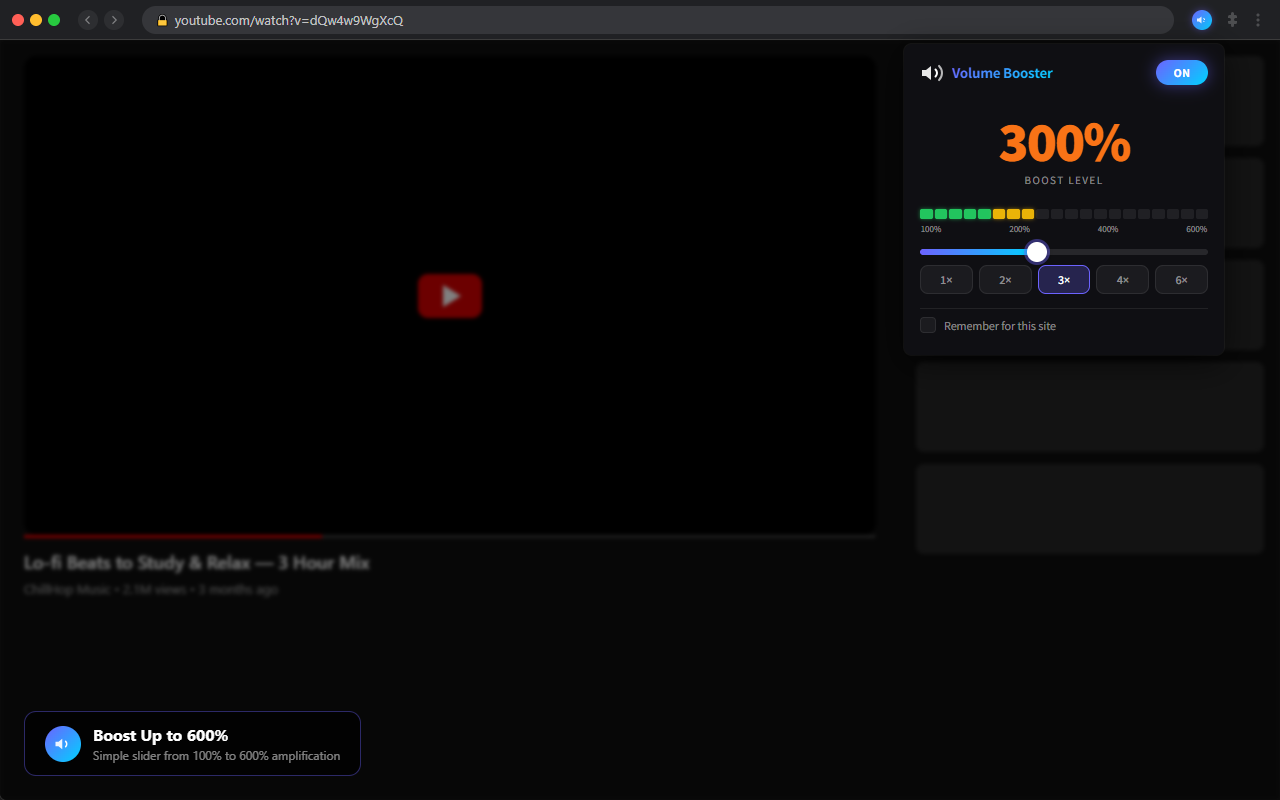The image size is (1280, 800).
Task: Maximize the window with the green button
Action: 54,20
